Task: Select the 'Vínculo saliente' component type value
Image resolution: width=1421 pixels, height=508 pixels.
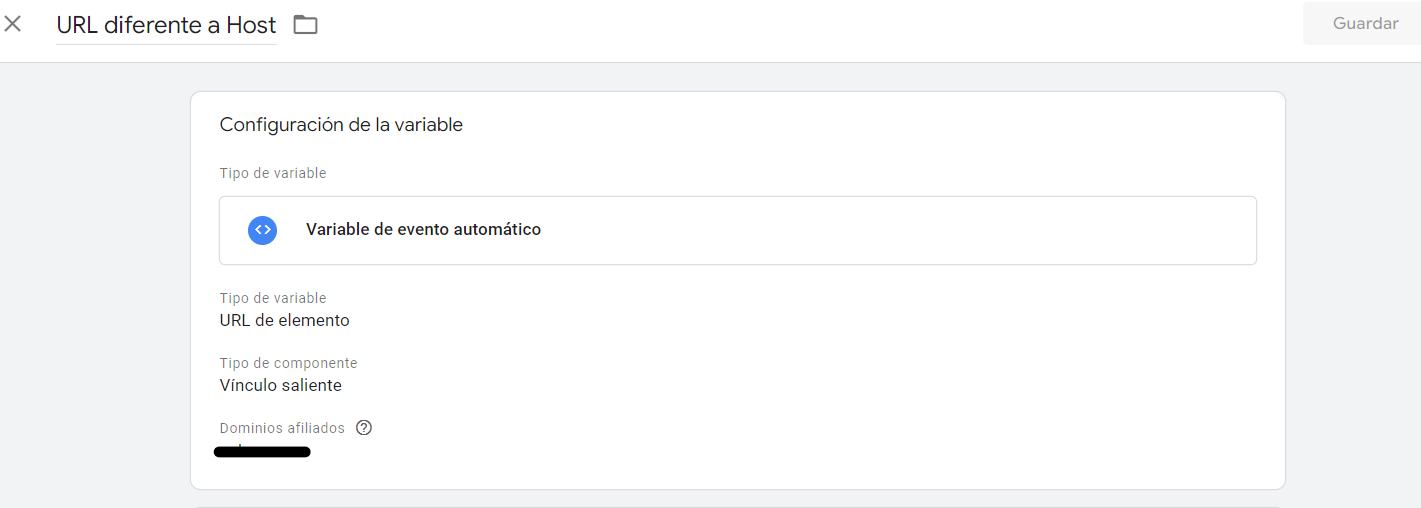Action: pyautogui.click(x=280, y=386)
